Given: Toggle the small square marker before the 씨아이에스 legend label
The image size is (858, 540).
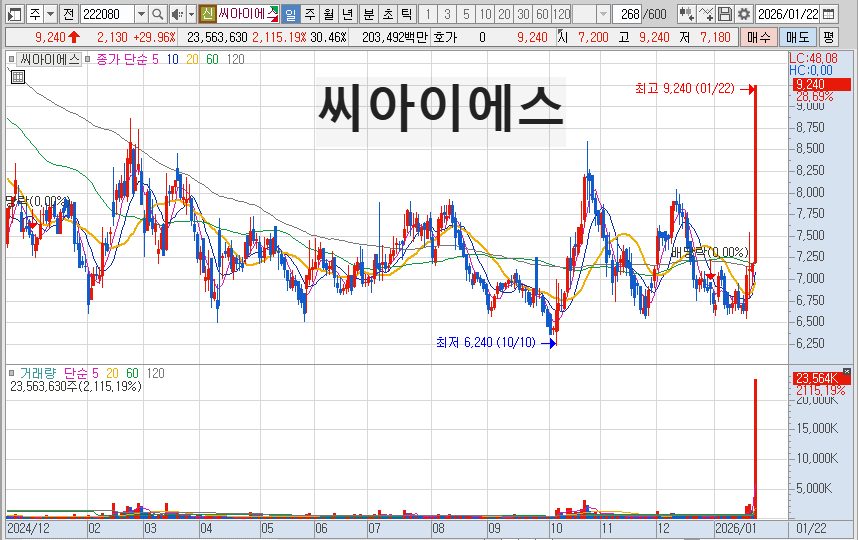Looking at the screenshot, I should (11, 59).
